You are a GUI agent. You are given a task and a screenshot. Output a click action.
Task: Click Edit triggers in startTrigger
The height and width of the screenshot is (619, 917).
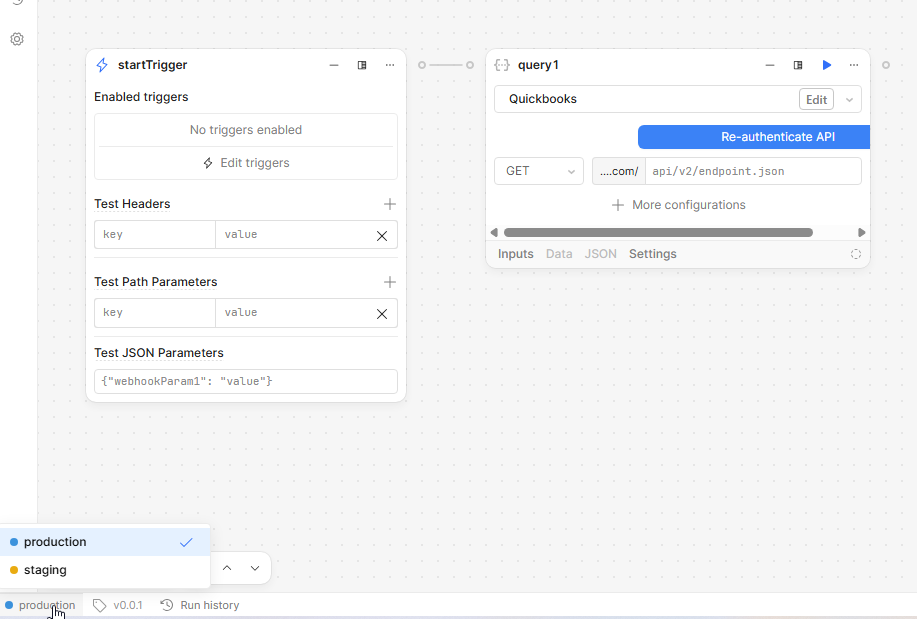pos(246,163)
